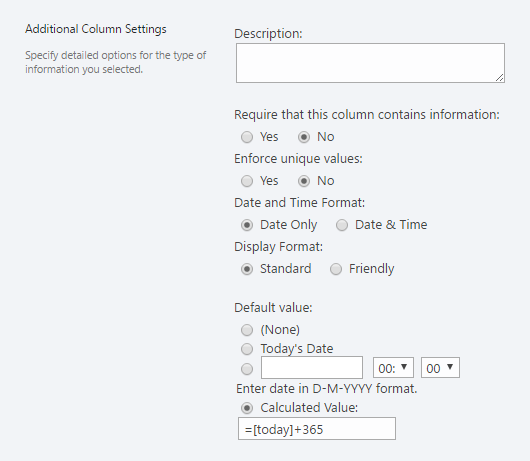Choose No for Enforce unique values

pos(304,181)
